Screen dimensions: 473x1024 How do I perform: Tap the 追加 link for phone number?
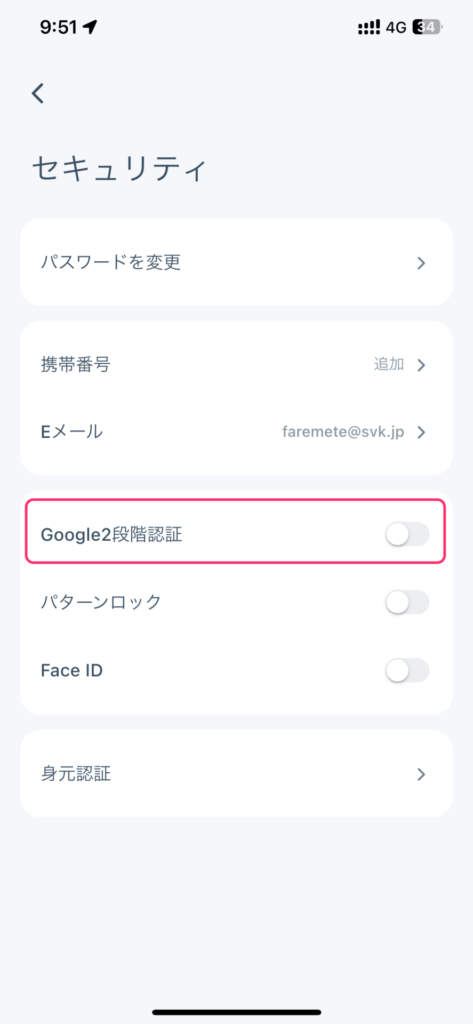click(389, 364)
